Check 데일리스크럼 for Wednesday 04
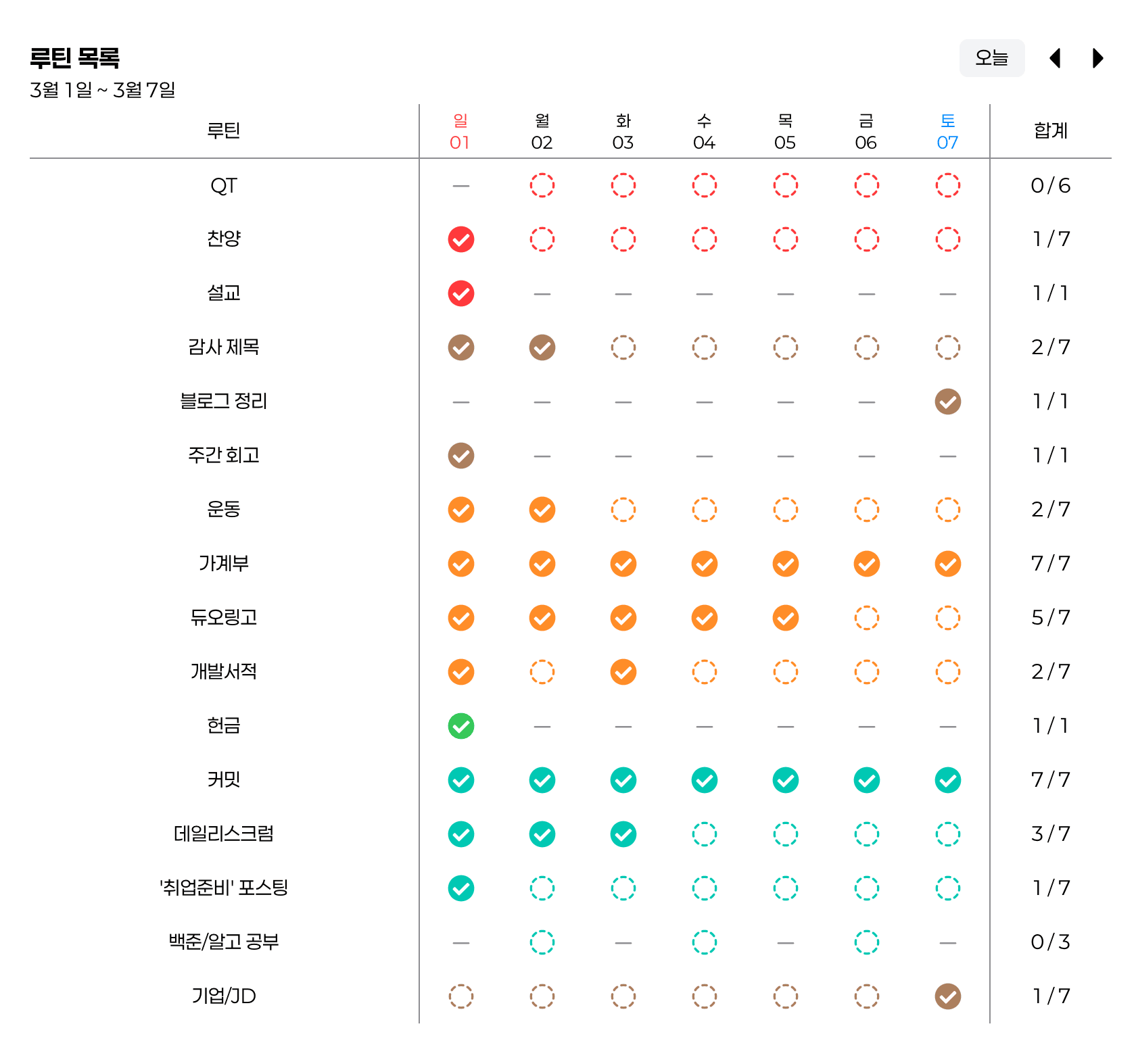1136x1064 pixels. pyautogui.click(x=705, y=834)
